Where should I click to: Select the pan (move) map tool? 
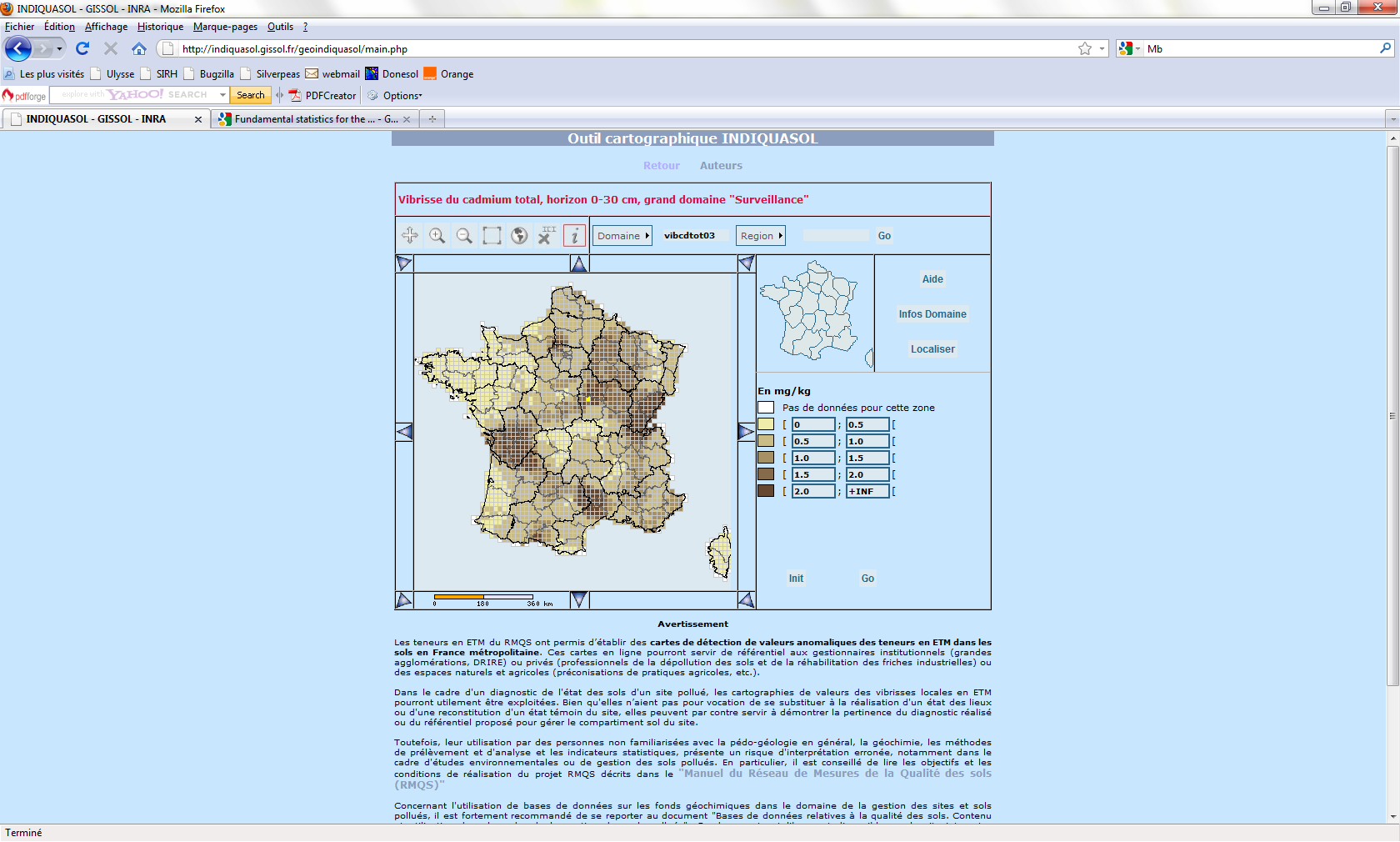pos(409,236)
